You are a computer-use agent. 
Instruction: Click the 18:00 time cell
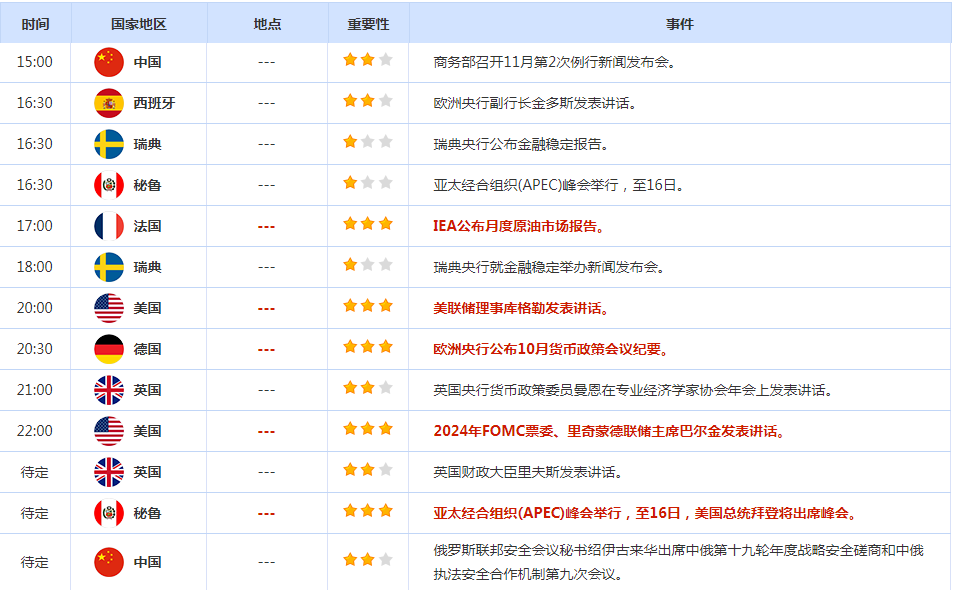tap(35, 267)
